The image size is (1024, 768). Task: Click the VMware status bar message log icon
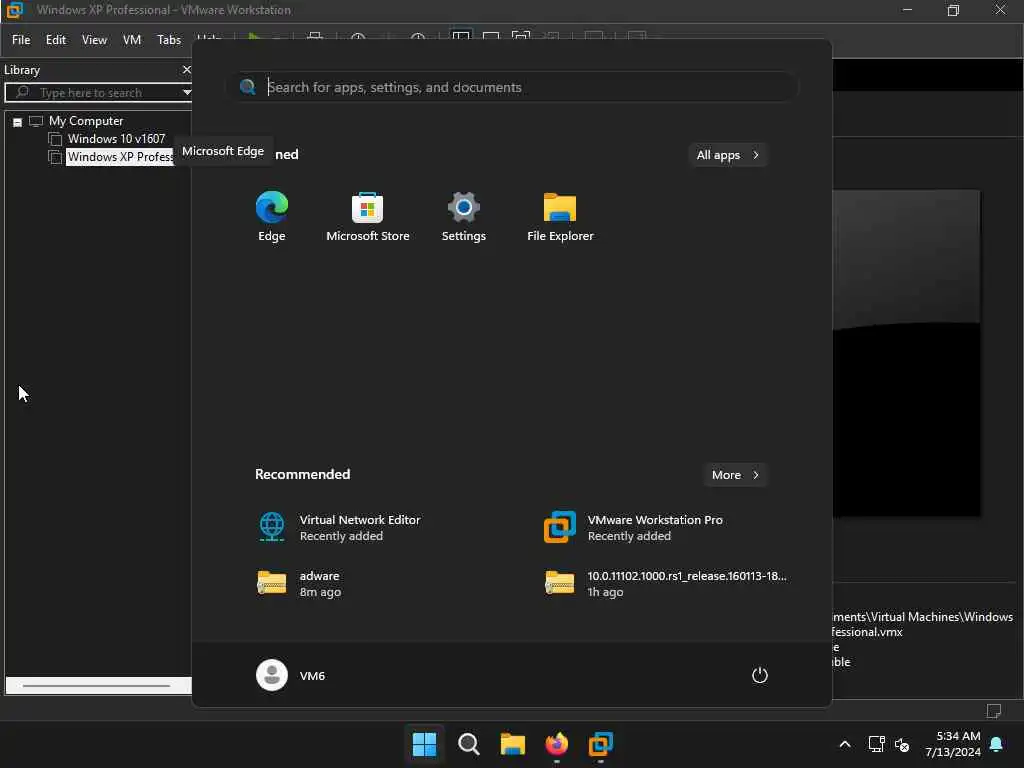[993, 711]
